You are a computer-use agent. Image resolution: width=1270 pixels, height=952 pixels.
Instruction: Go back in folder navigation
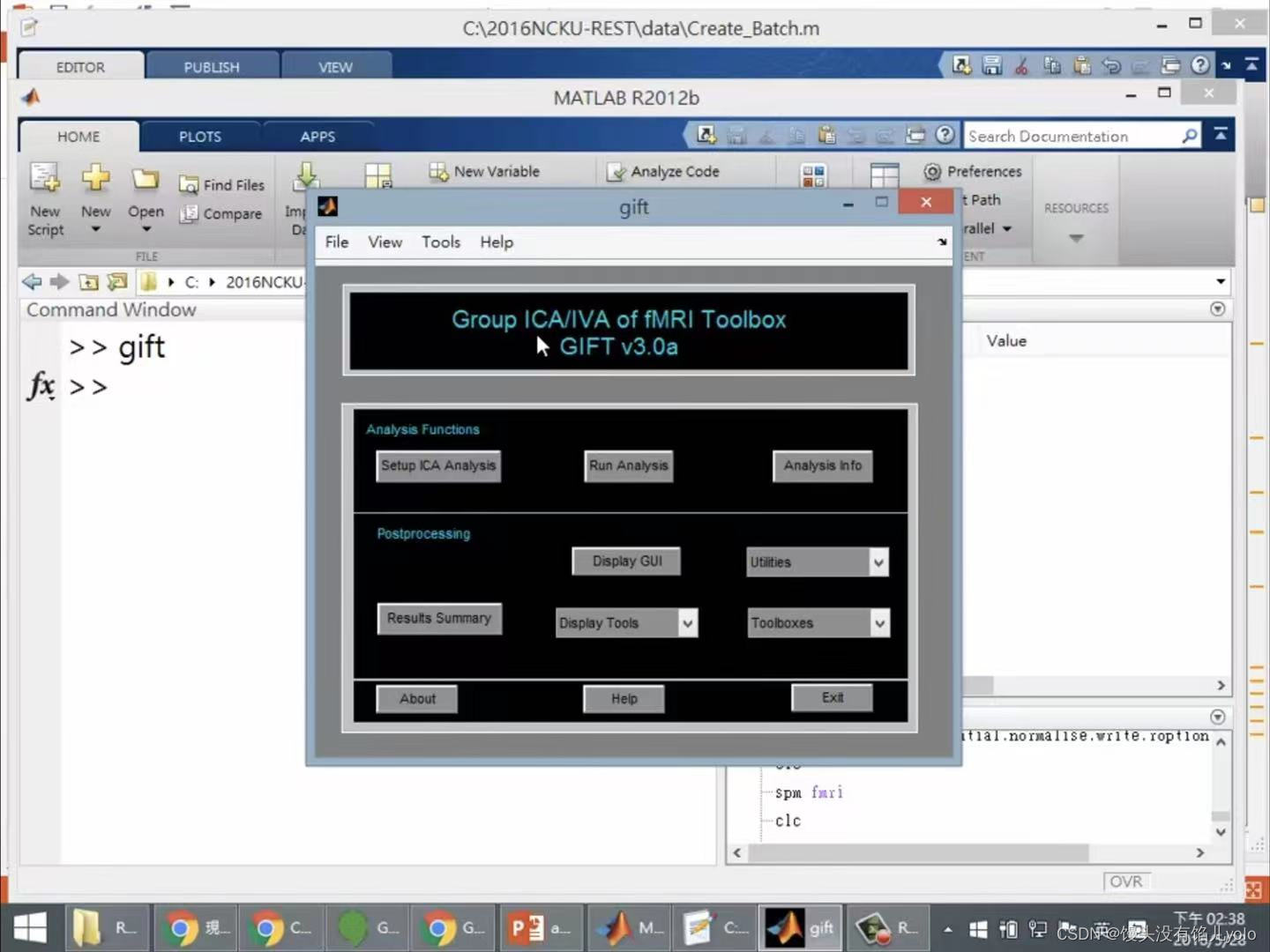pos(32,282)
